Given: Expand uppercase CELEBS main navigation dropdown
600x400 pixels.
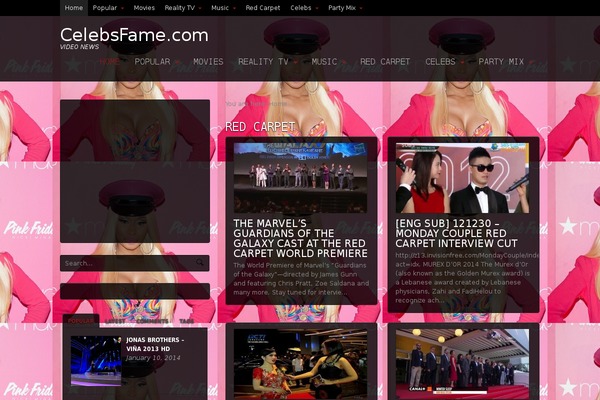Looking at the screenshot, I should click(x=444, y=61).
